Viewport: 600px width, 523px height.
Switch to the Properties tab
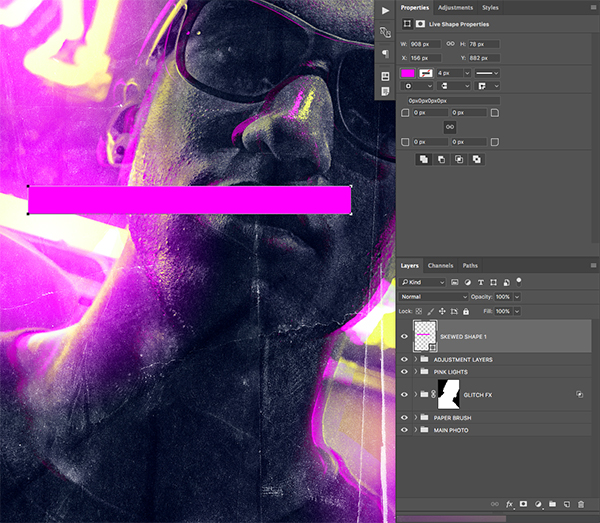click(414, 8)
